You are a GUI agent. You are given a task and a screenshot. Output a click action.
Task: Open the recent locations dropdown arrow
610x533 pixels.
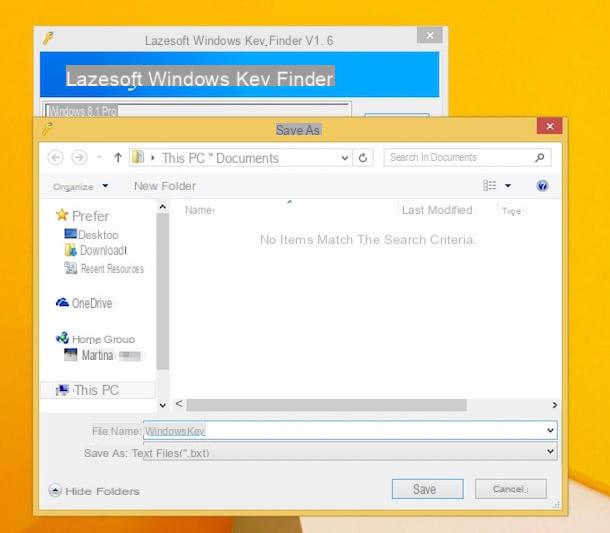coord(100,157)
